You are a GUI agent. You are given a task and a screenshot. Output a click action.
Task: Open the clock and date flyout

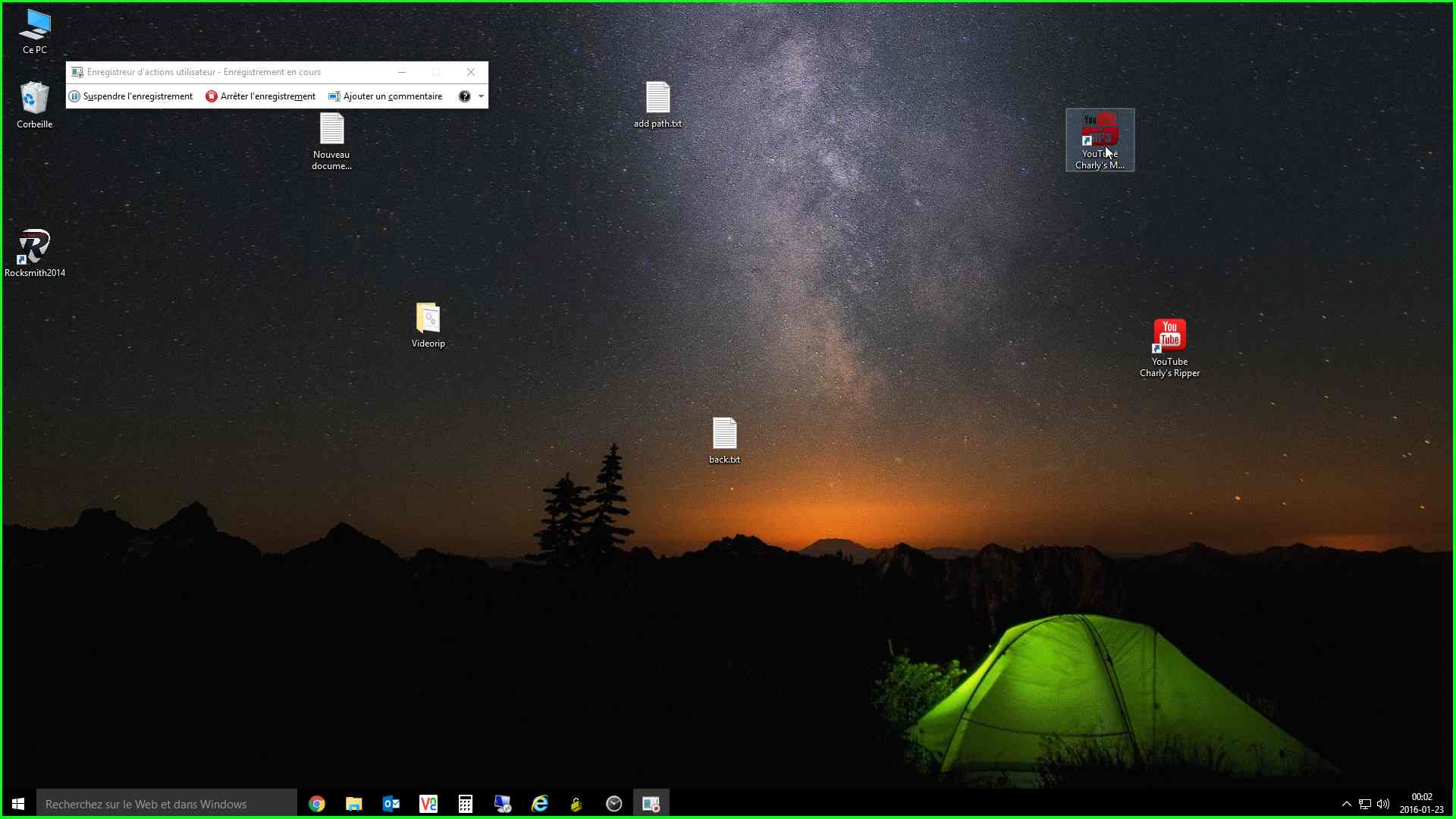[x=1422, y=803]
